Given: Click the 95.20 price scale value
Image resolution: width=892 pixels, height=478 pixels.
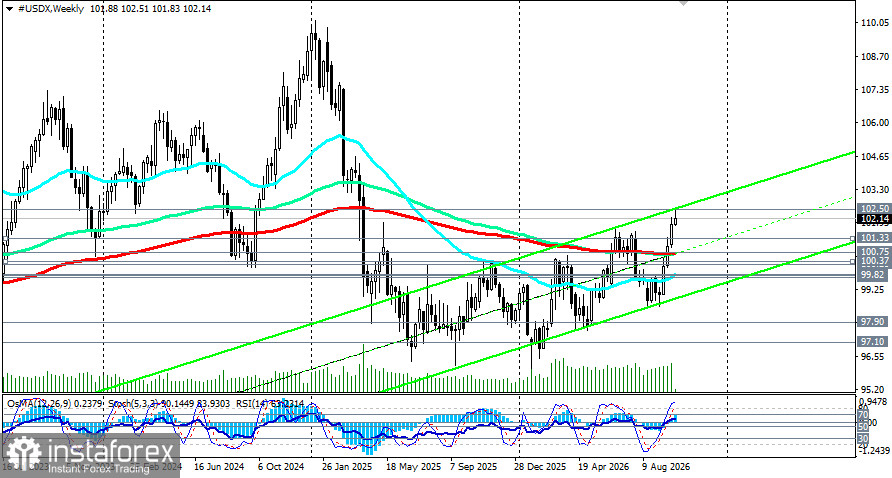Looking at the screenshot, I should [875, 389].
